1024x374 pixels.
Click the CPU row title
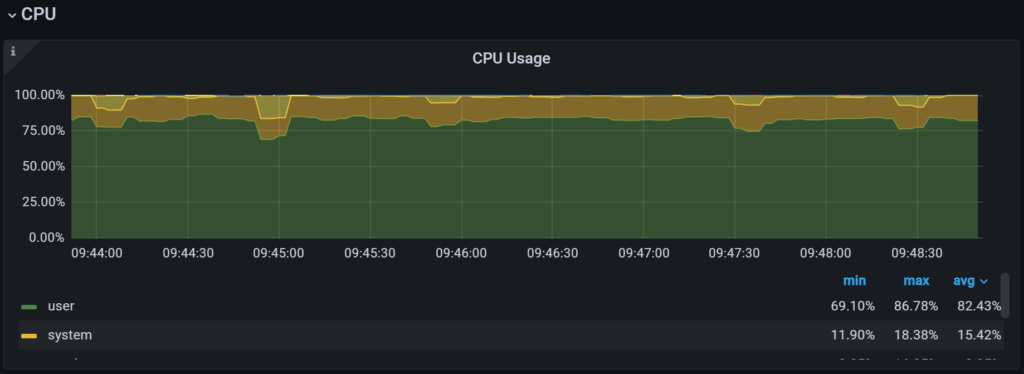[39, 14]
